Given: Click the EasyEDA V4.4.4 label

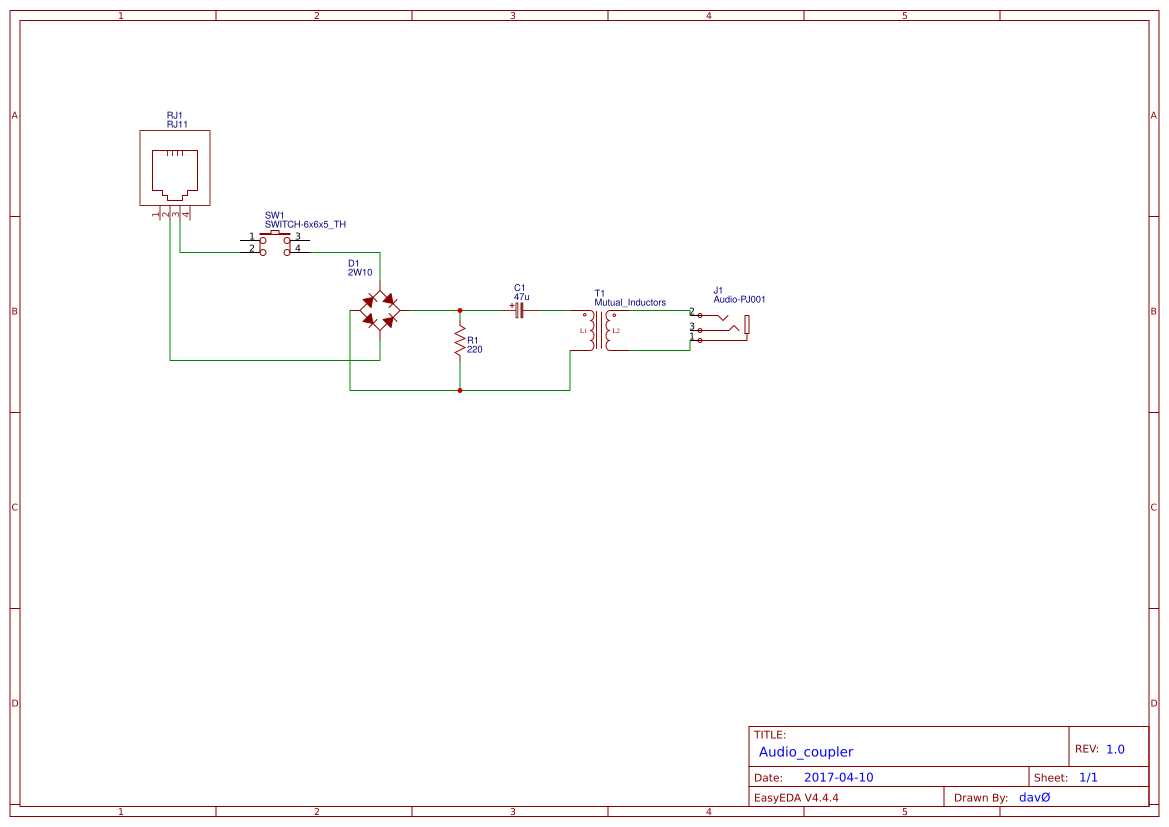Looking at the screenshot, I should [796, 797].
